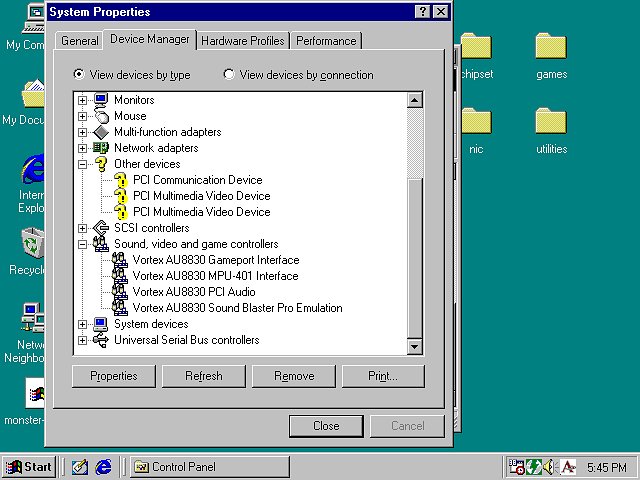
Task: Expand the System devices node
Action: click(x=82, y=324)
